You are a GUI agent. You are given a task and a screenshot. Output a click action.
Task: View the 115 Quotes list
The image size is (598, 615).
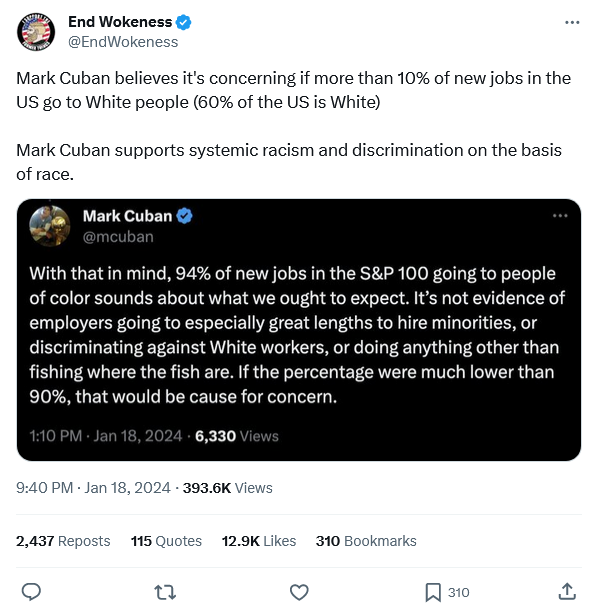(x=166, y=541)
